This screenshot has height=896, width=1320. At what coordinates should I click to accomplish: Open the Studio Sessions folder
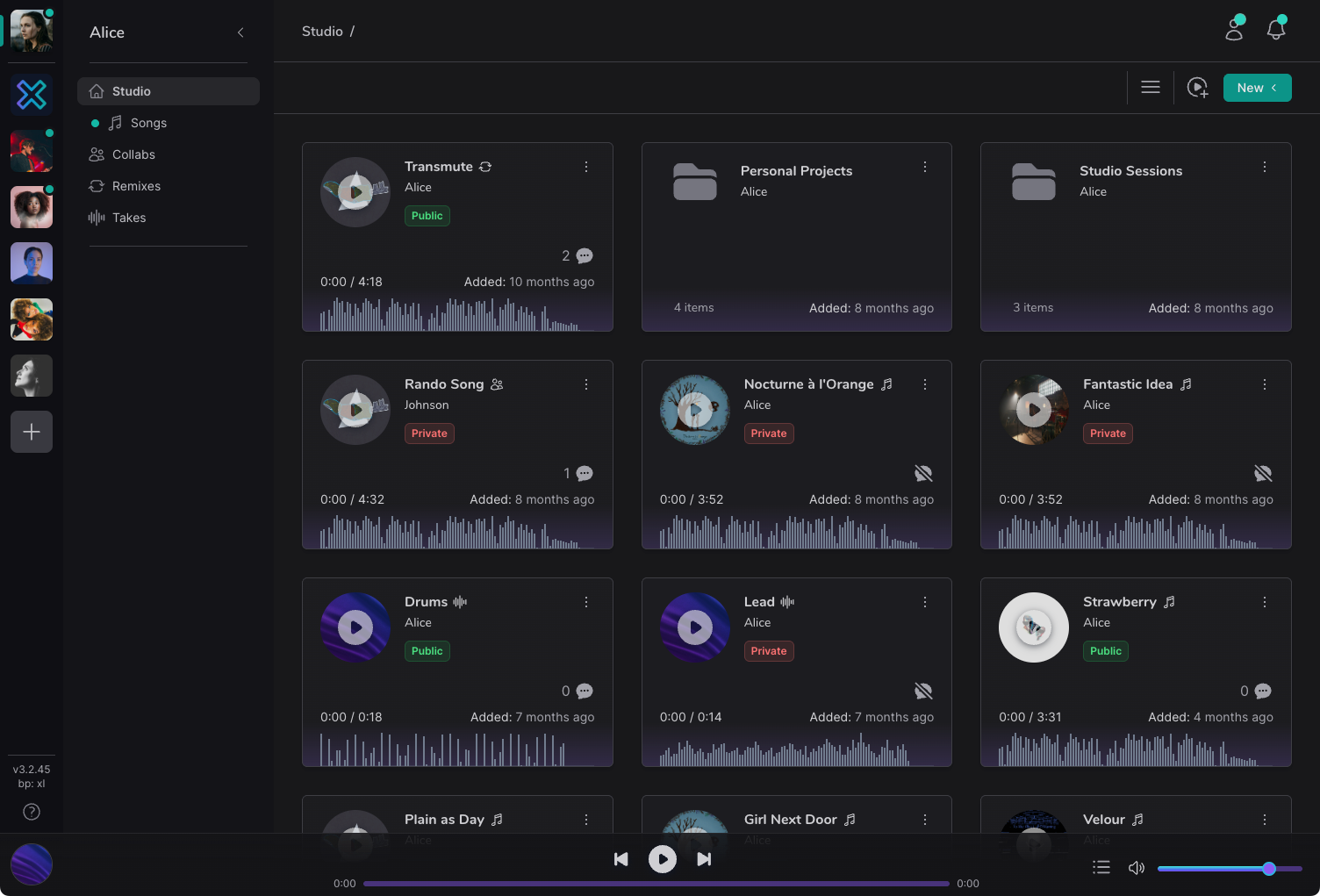(1130, 171)
